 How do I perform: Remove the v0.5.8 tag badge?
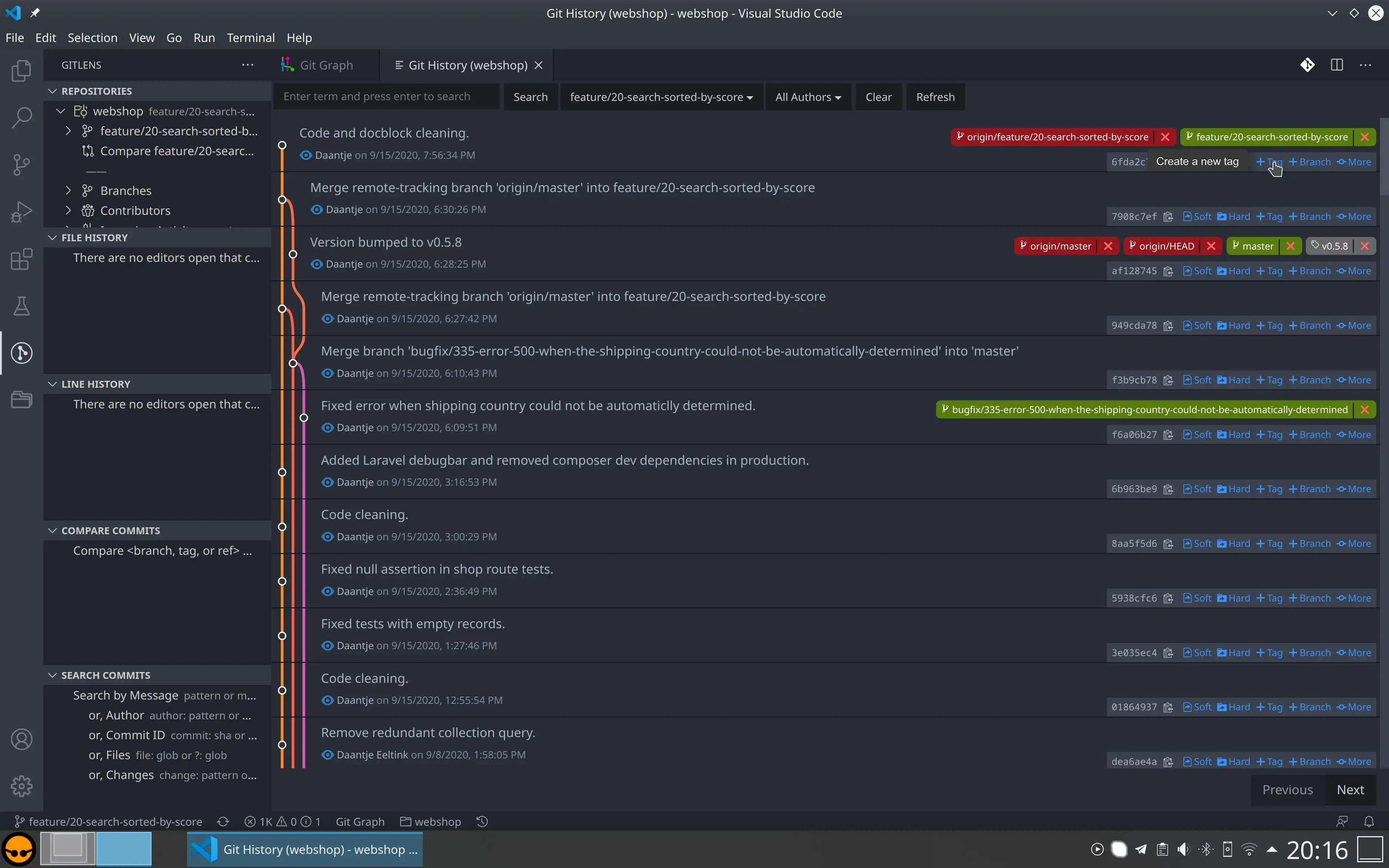(x=1365, y=246)
